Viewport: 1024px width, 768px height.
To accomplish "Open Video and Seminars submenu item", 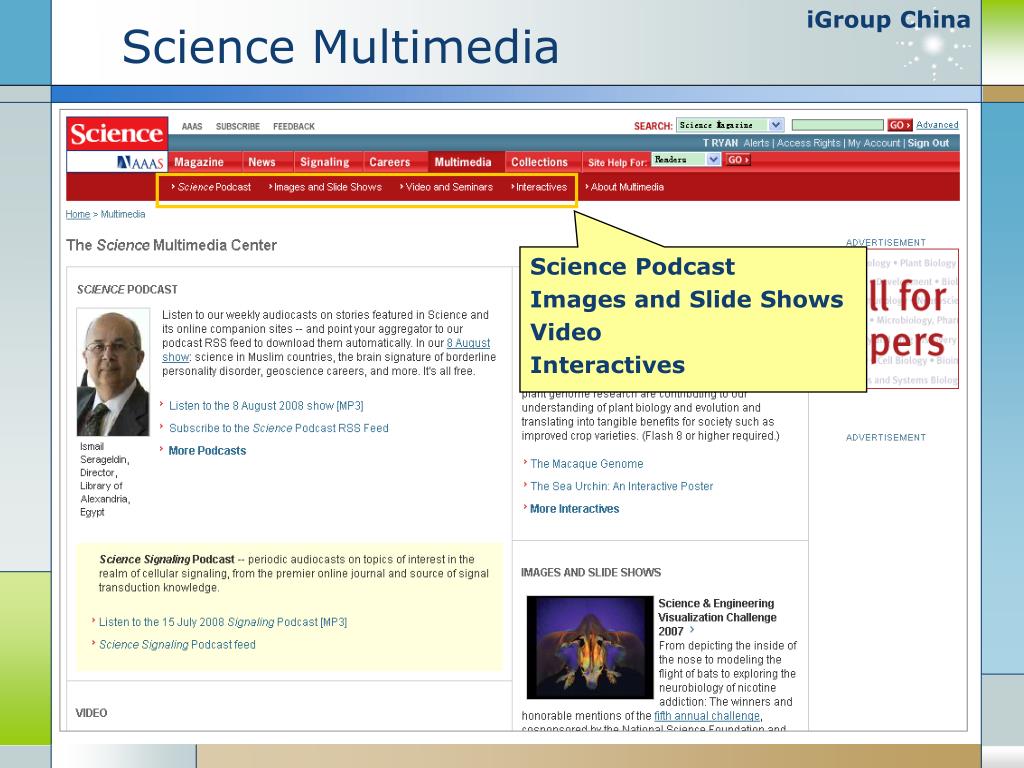I will coord(447,187).
